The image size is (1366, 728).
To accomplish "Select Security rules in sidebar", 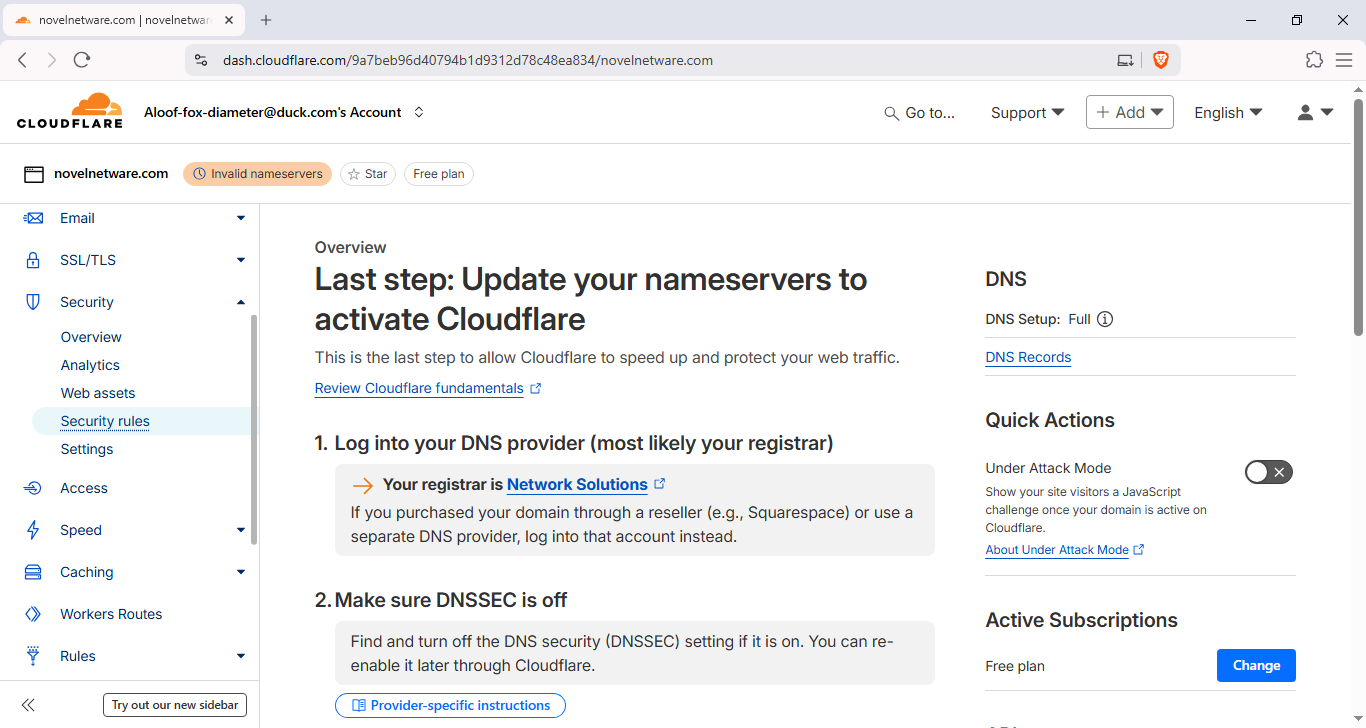I will coord(105,421).
